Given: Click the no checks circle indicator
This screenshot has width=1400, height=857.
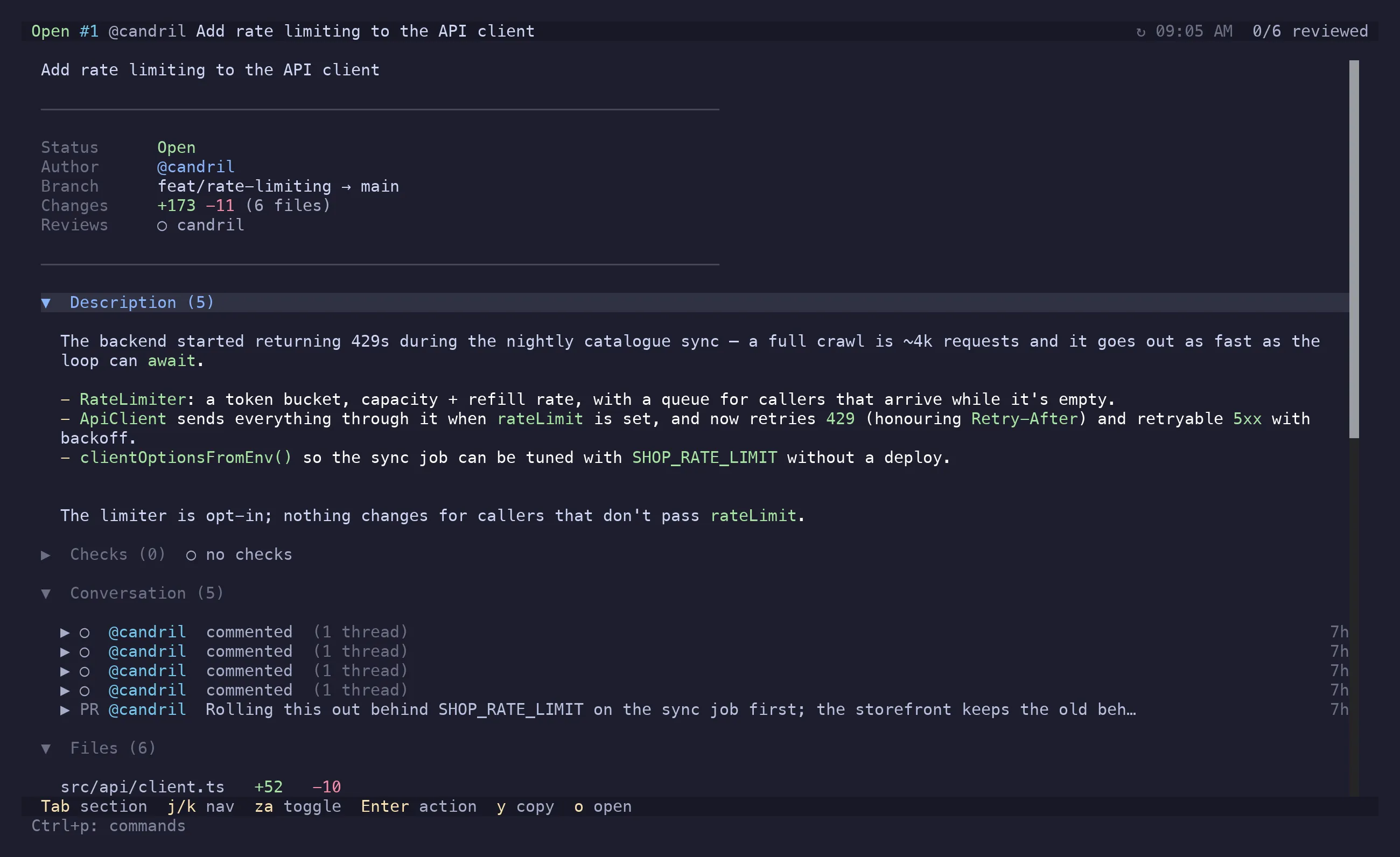Looking at the screenshot, I should (x=191, y=556).
